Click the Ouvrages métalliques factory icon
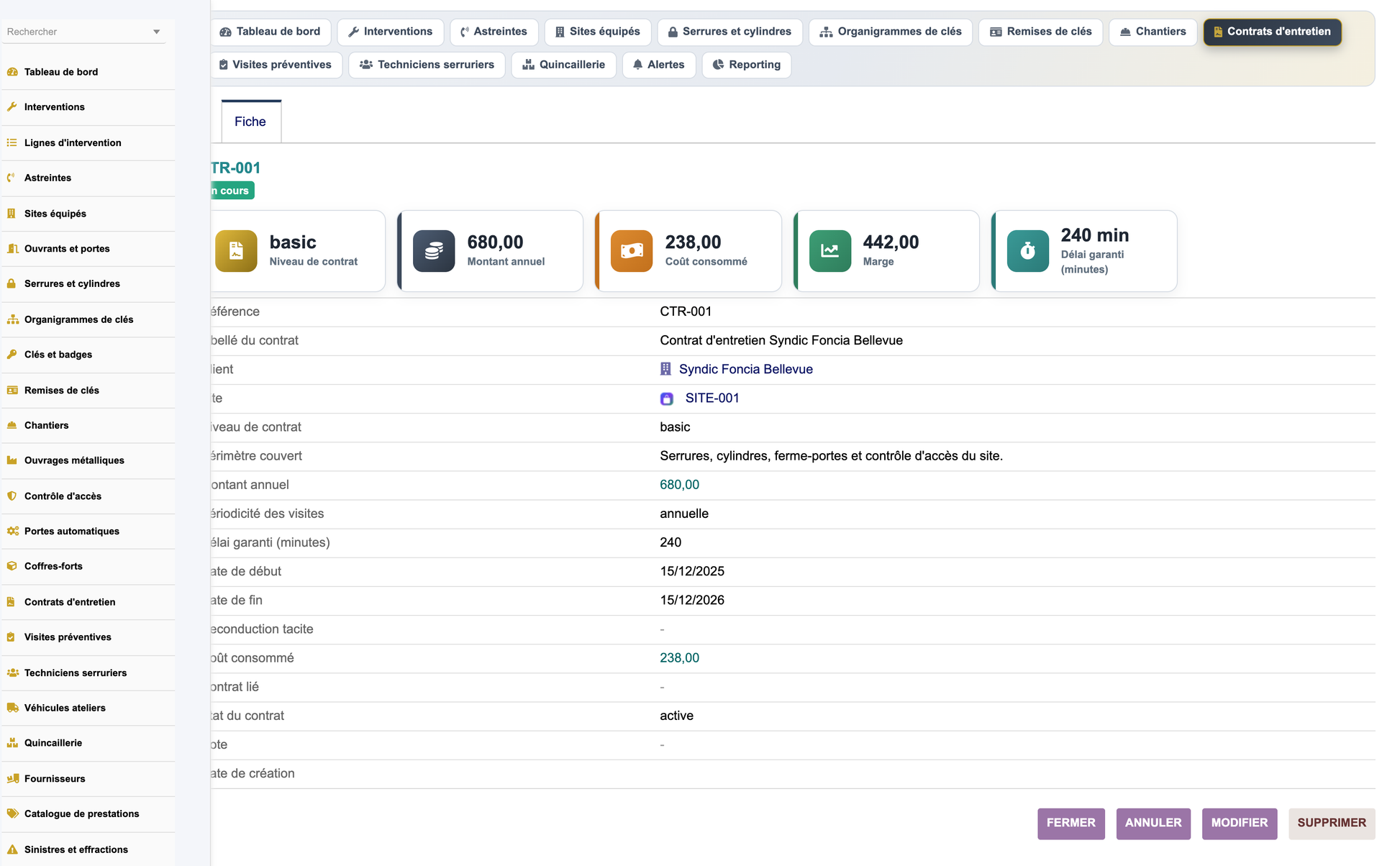Image resolution: width=1400 pixels, height=866 pixels. click(x=12, y=461)
